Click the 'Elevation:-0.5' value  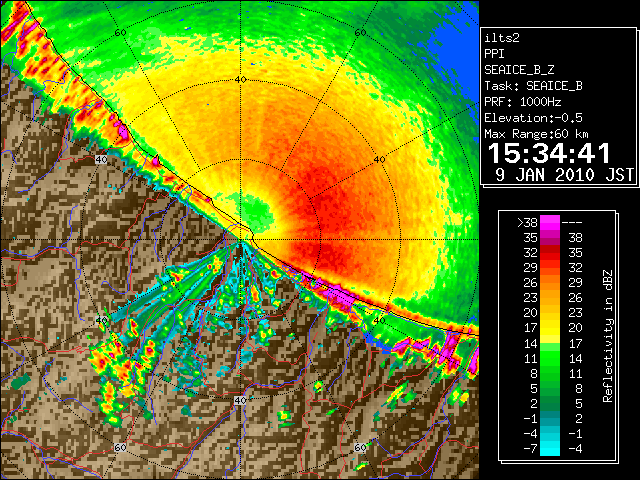tap(533, 118)
